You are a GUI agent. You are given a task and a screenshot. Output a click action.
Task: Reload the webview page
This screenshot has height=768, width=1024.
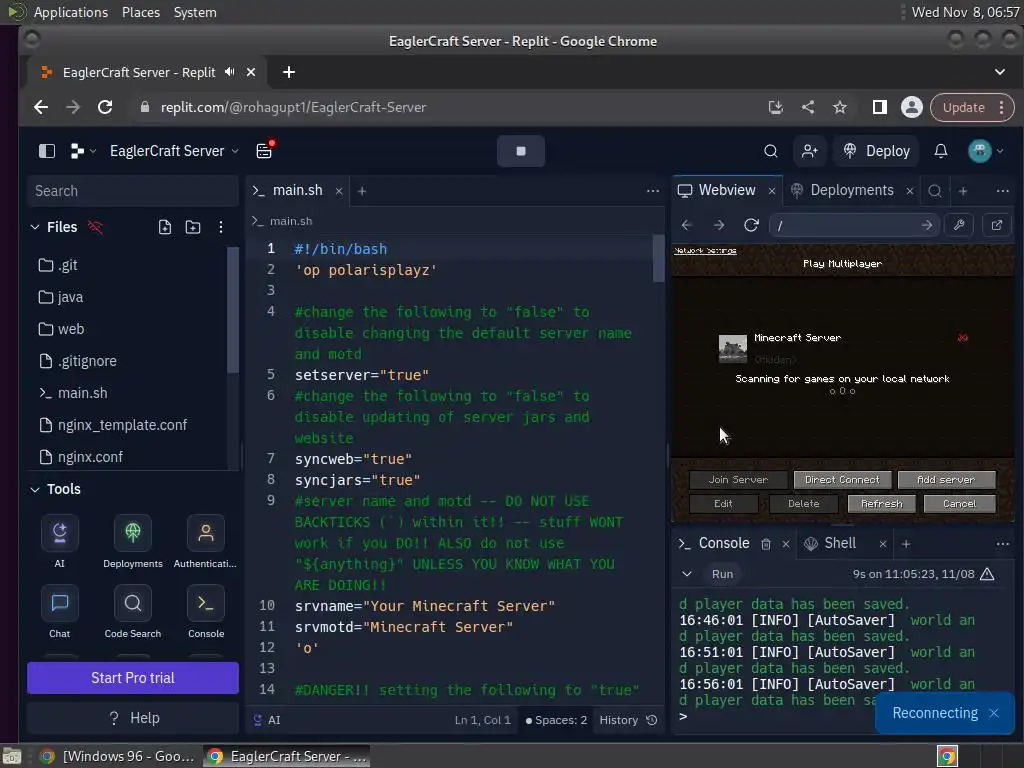(x=751, y=225)
